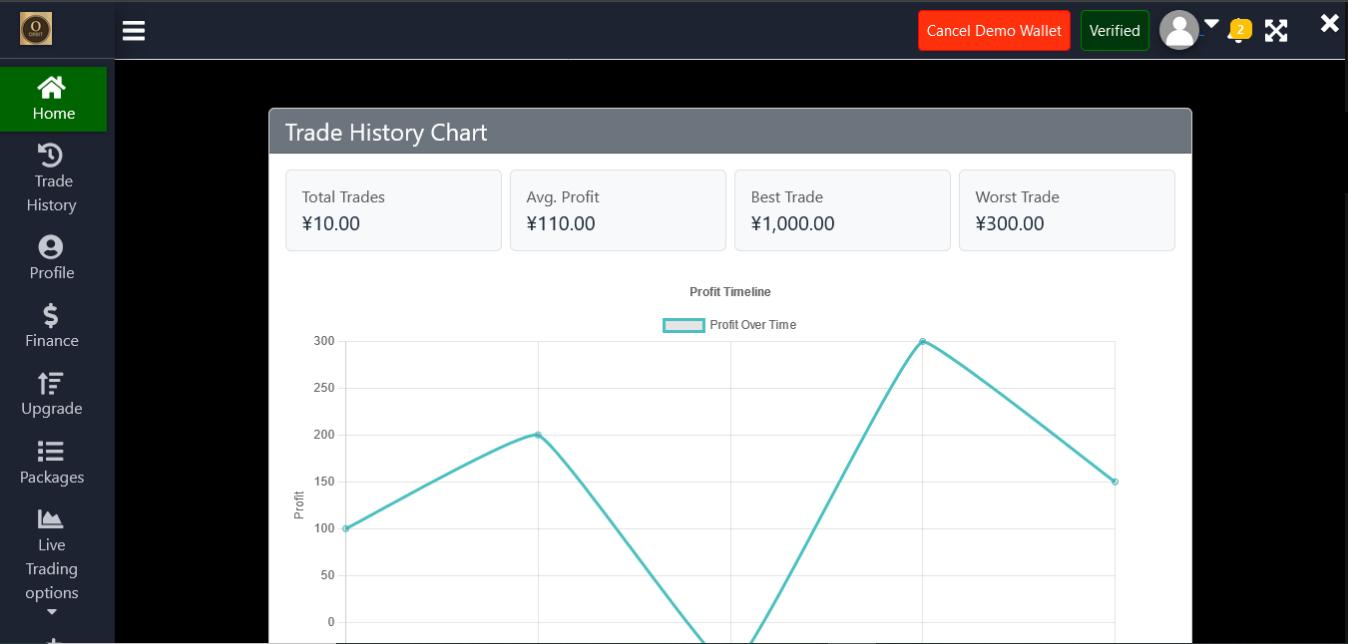The width and height of the screenshot is (1348, 644).
Task: Open the Home sidebar item
Action: pyautogui.click(x=53, y=99)
